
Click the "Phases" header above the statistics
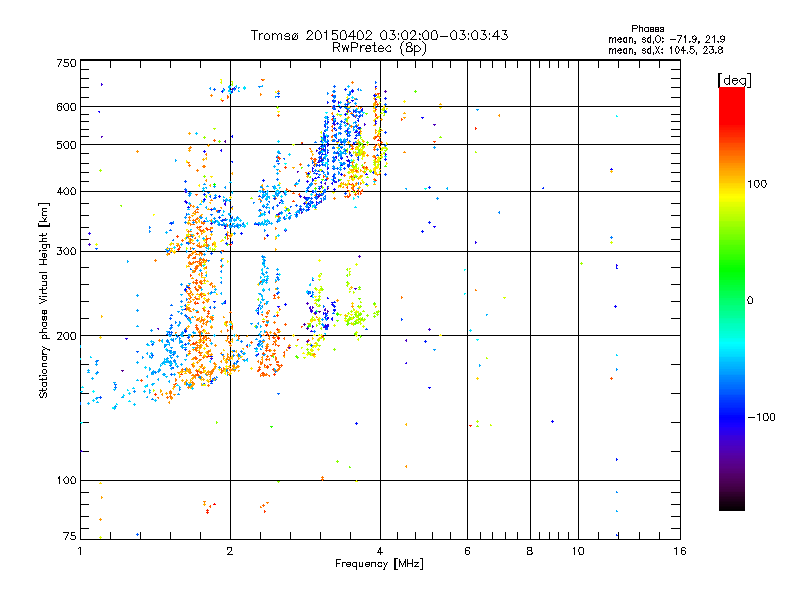(647, 29)
